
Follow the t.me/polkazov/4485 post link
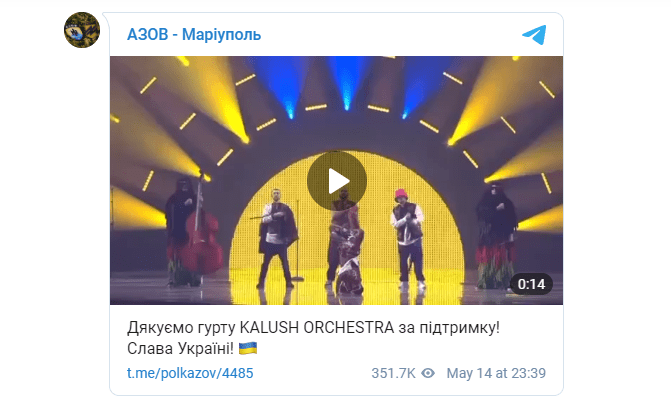coord(190,373)
